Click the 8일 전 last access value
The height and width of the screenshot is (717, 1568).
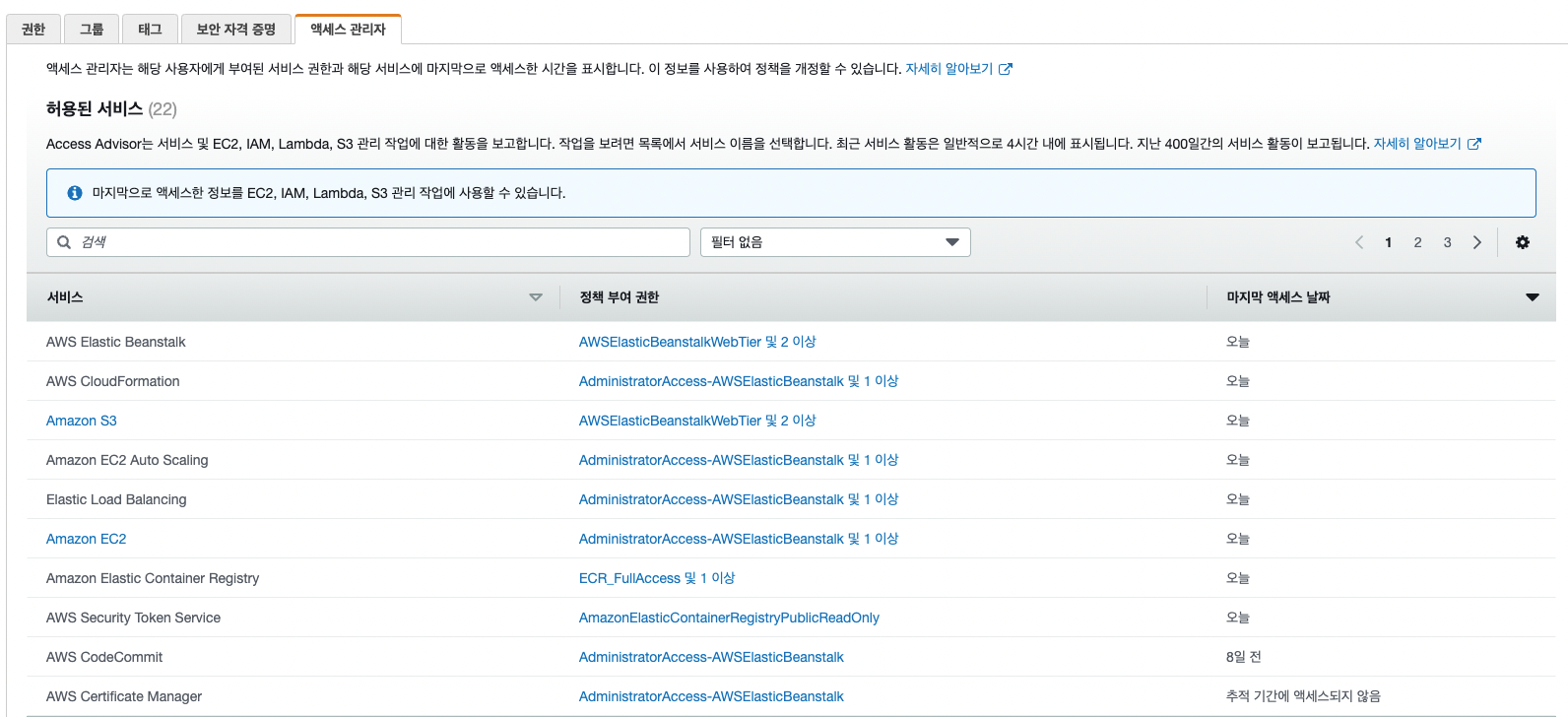pyautogui.click(x=1244, y=657)
